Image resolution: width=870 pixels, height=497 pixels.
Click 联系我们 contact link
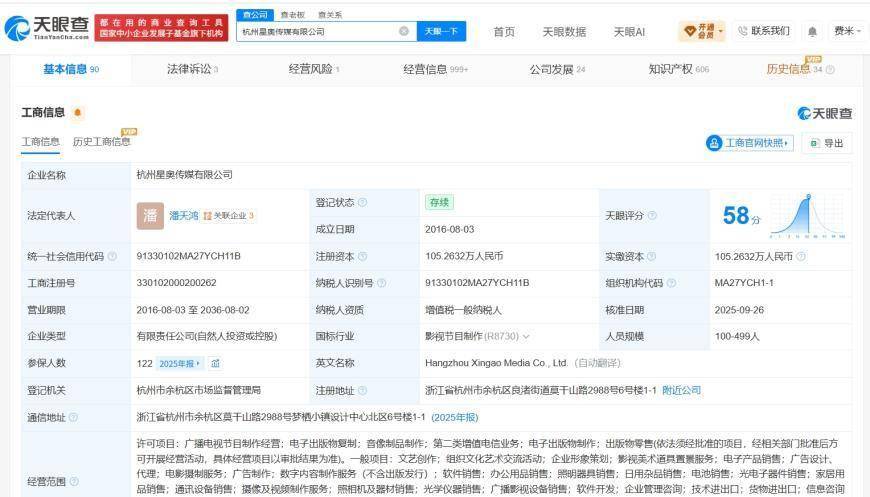pos(764,31)
